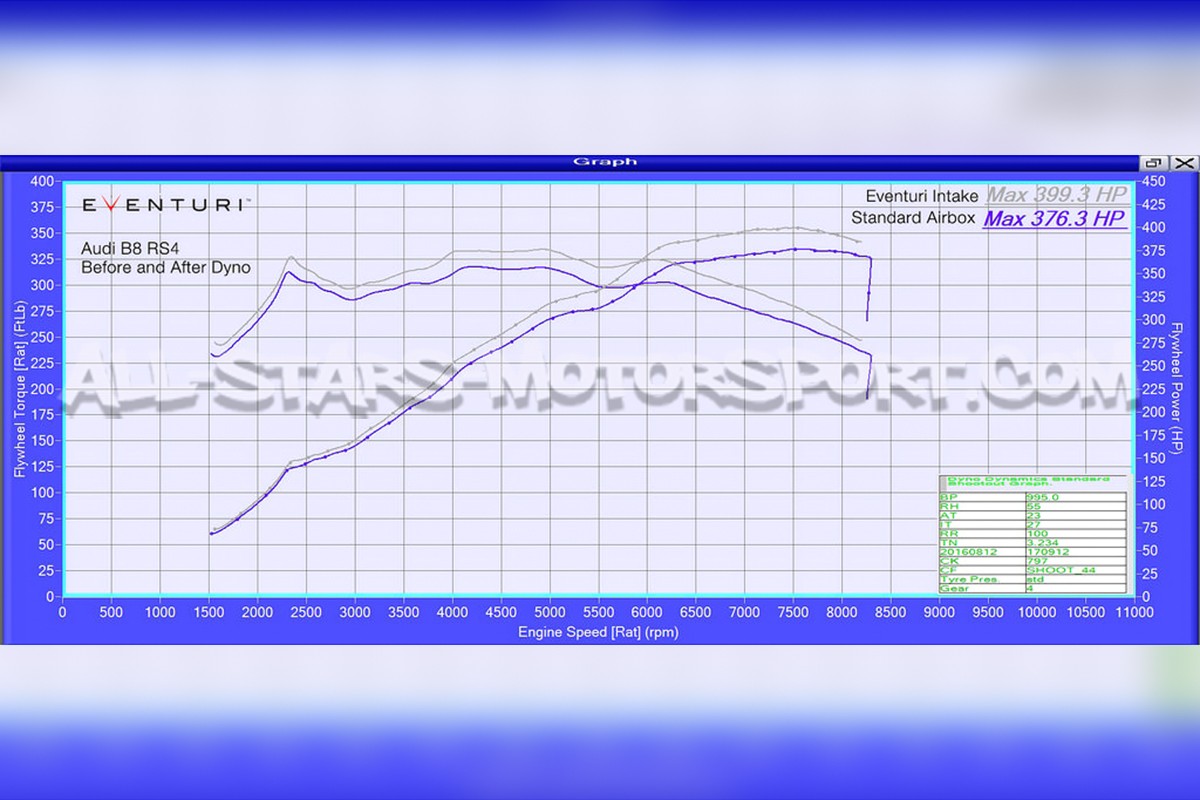Click the Max 399.3 HP link

(1056, 196)
